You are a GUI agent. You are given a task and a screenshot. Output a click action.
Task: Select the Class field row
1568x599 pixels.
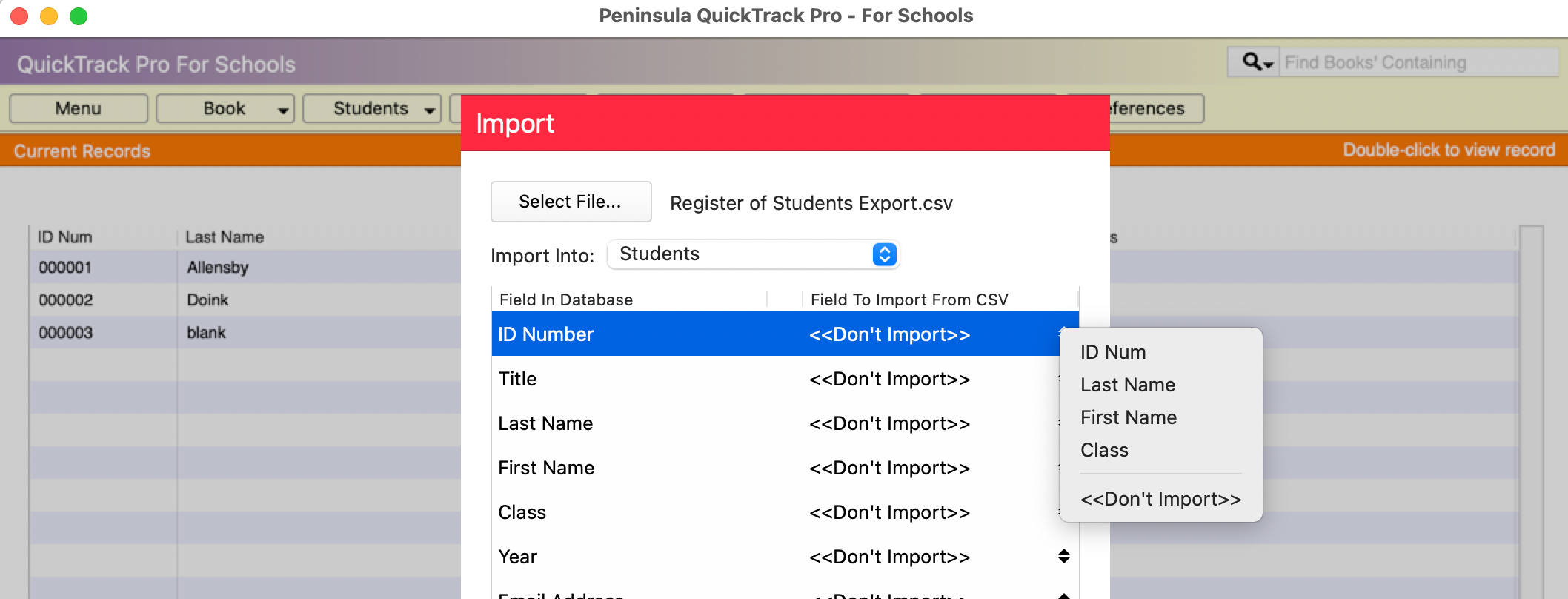pyautogui.click(x=785, y=512)
